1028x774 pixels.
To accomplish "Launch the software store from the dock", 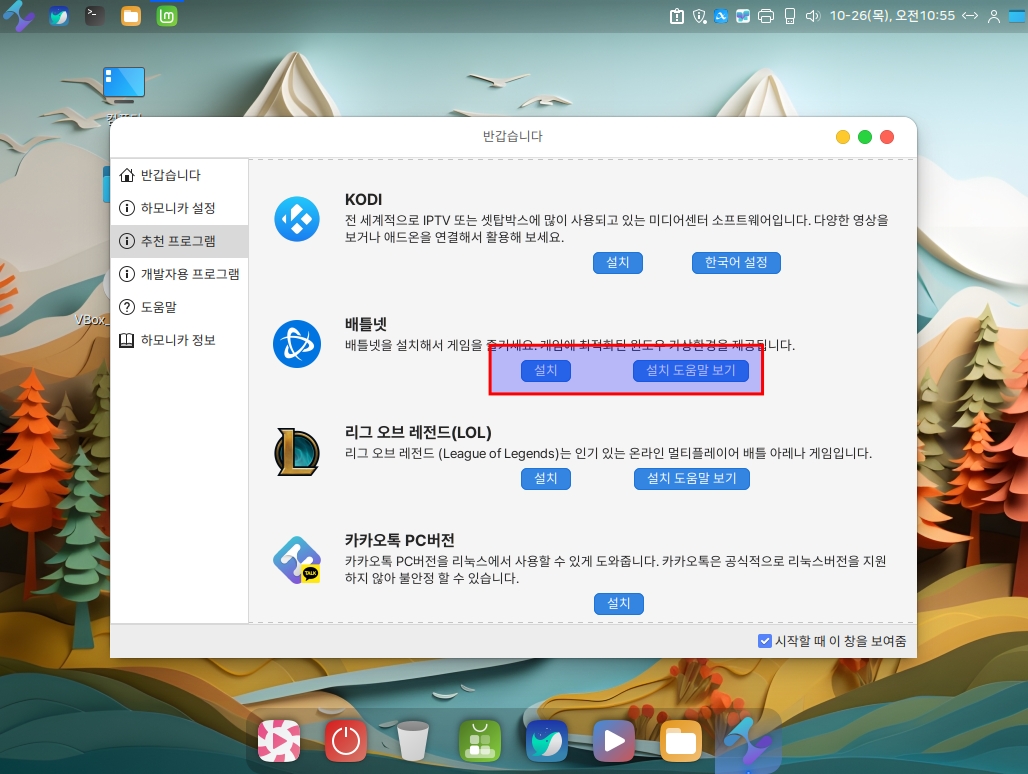I will tap(480, 741).
